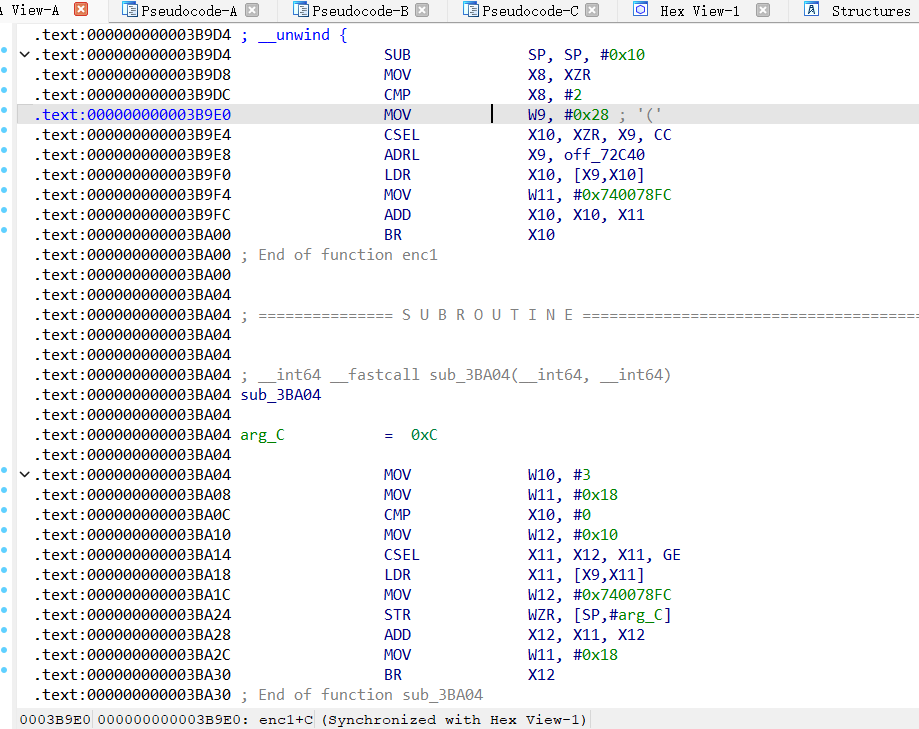
Task: Toggle breakpoint dot at address 3B9D8
Action: [x=4, y=70]
